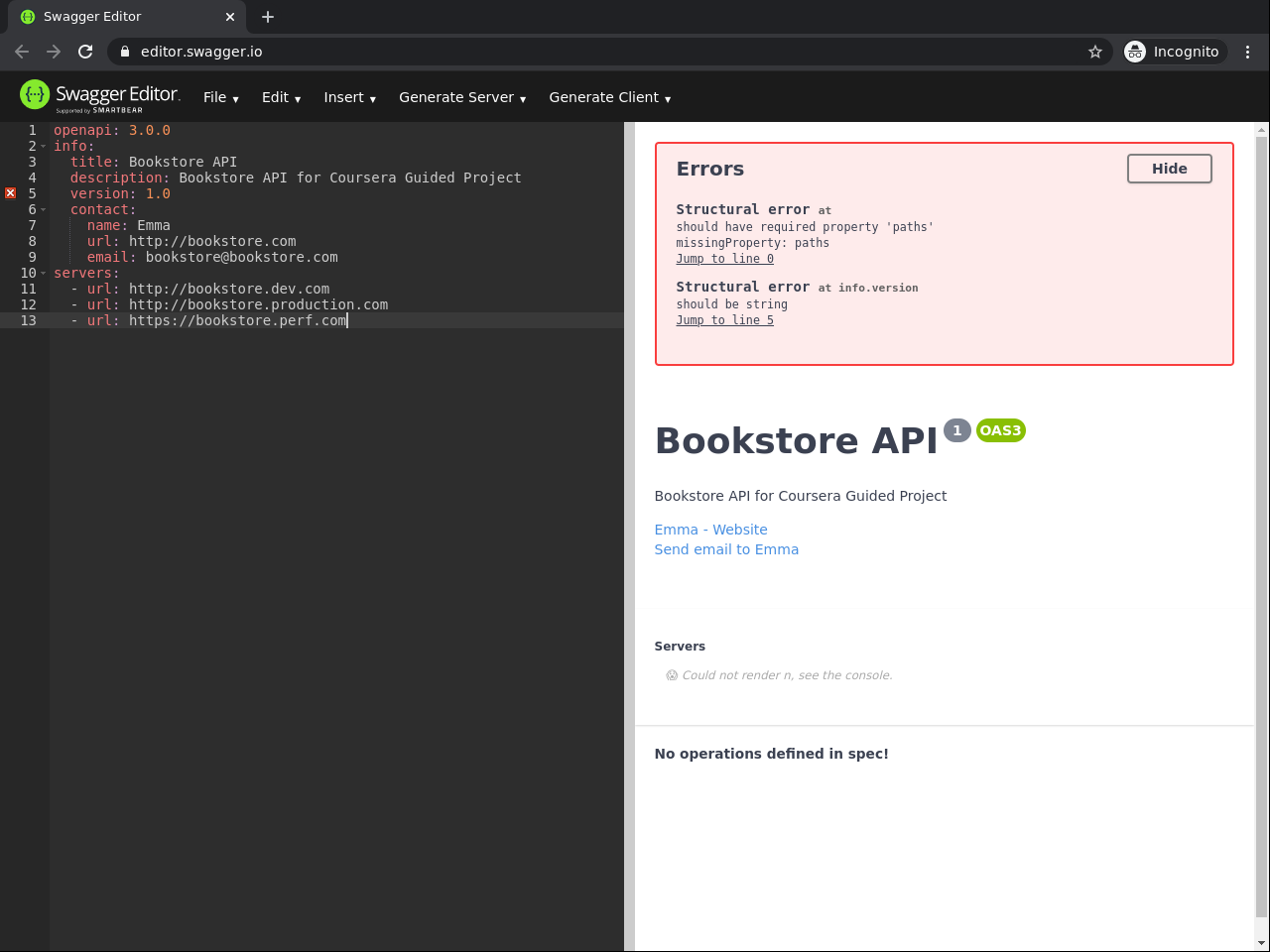Screen dimensions: 1270x952
Task: Click the browser back arrow
Action: pos(22,52)
